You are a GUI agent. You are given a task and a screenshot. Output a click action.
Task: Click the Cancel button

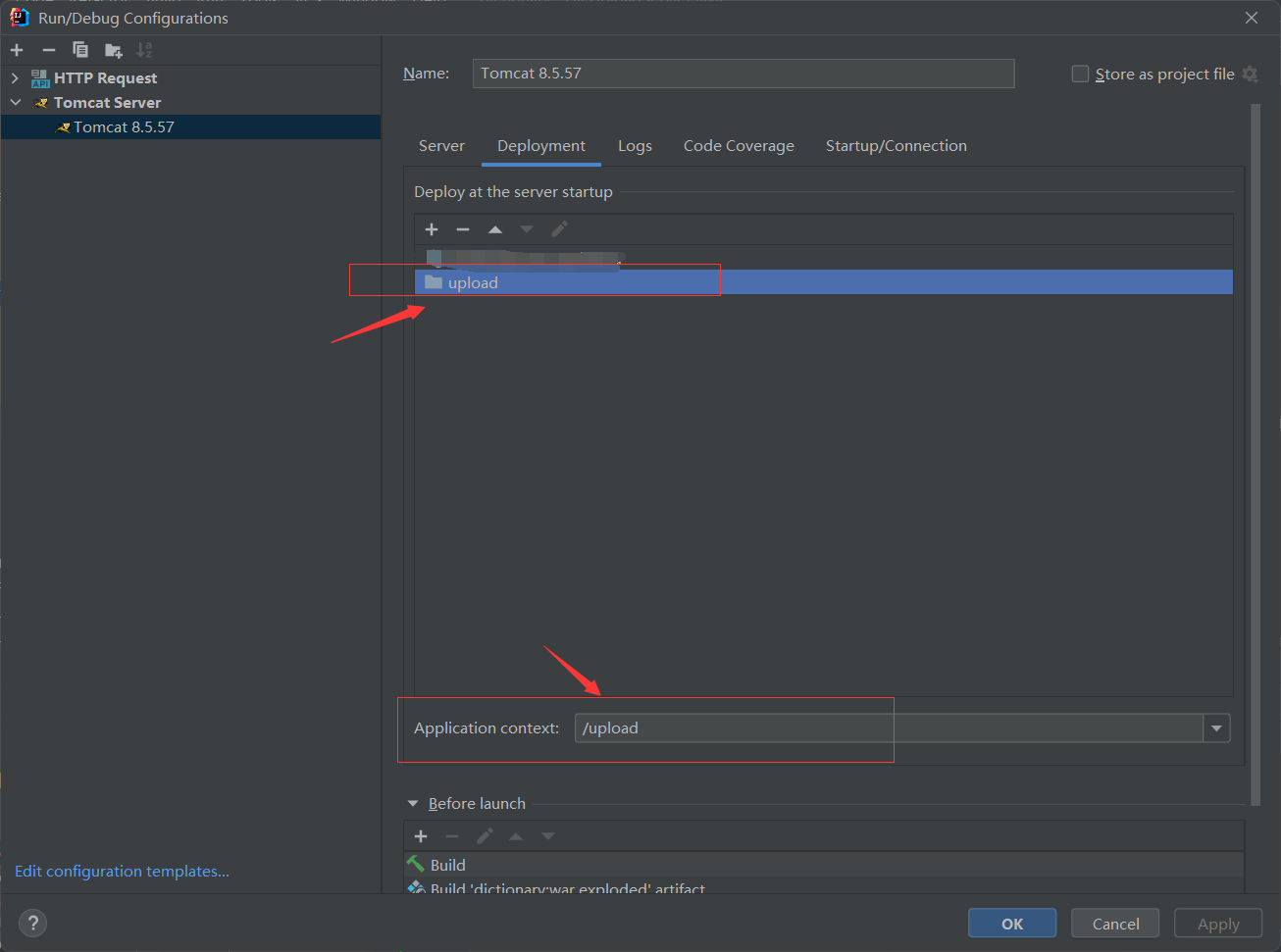coord(1115,924)
